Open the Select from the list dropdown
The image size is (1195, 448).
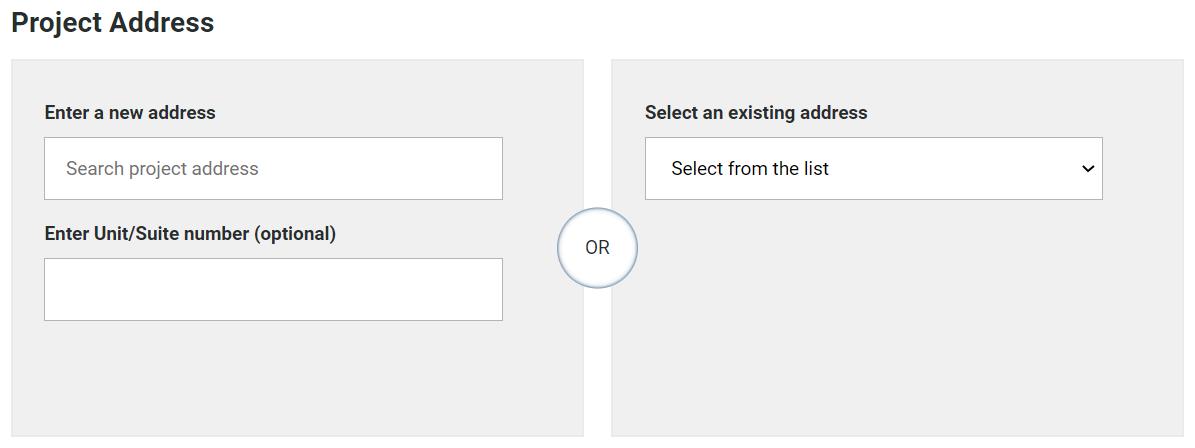(x=873, y=169)
